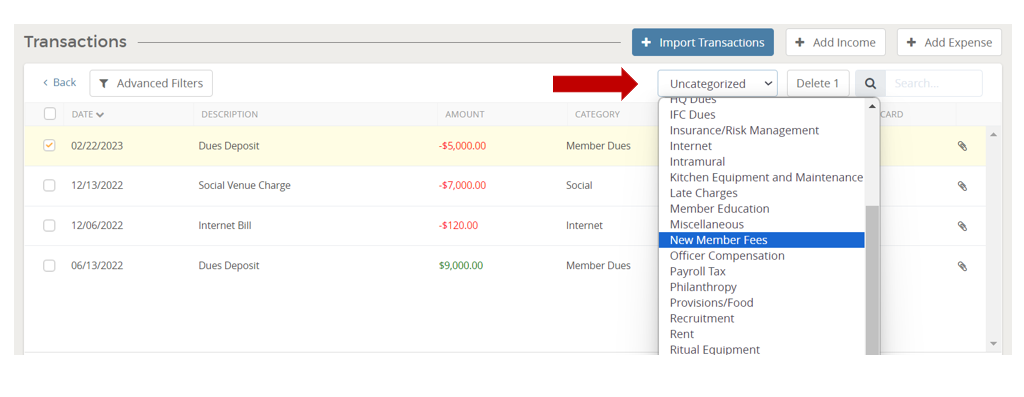
Task: Choose Rent from the list
Action: (761, 334)
